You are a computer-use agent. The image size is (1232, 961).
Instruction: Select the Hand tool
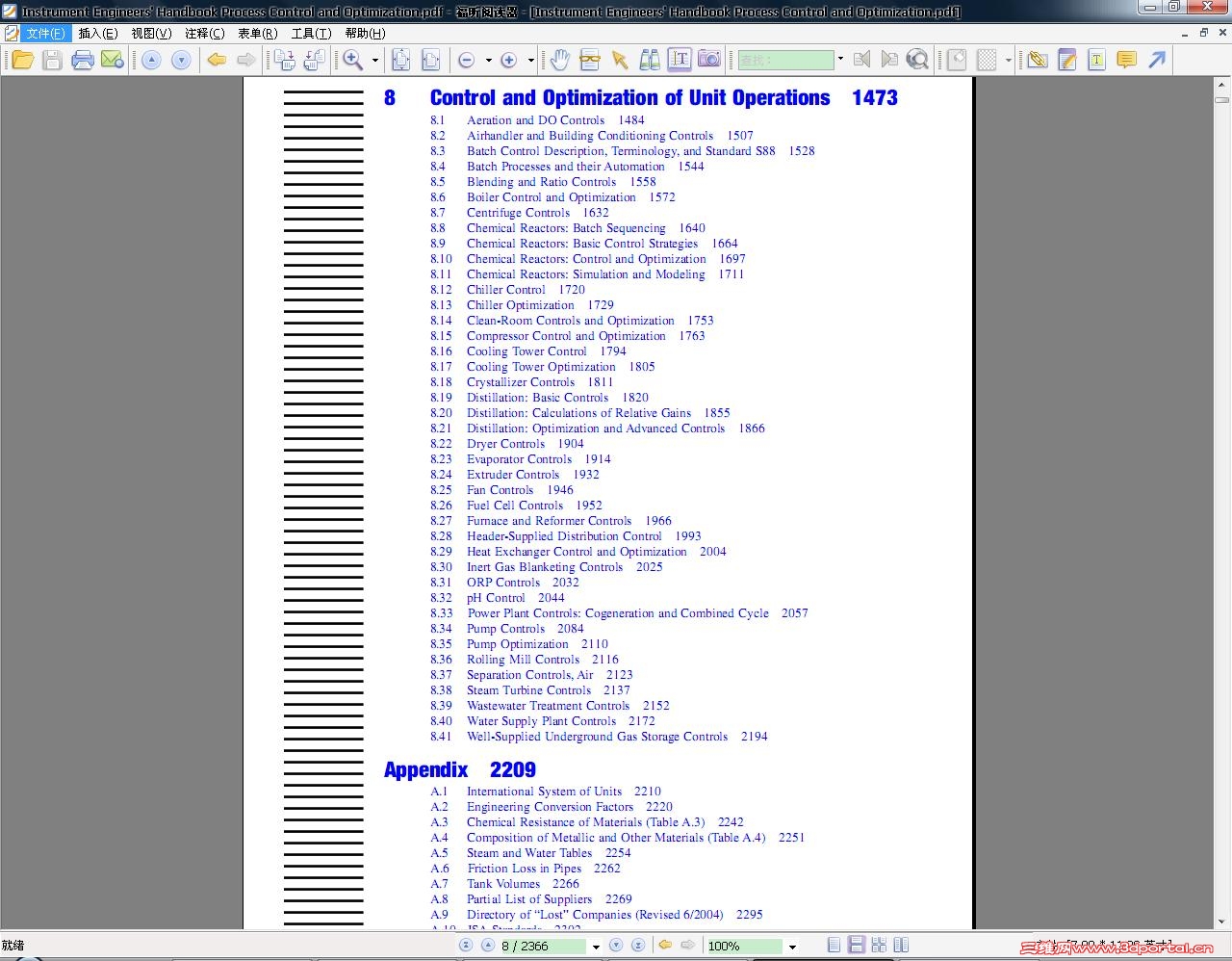pos(560,60)
